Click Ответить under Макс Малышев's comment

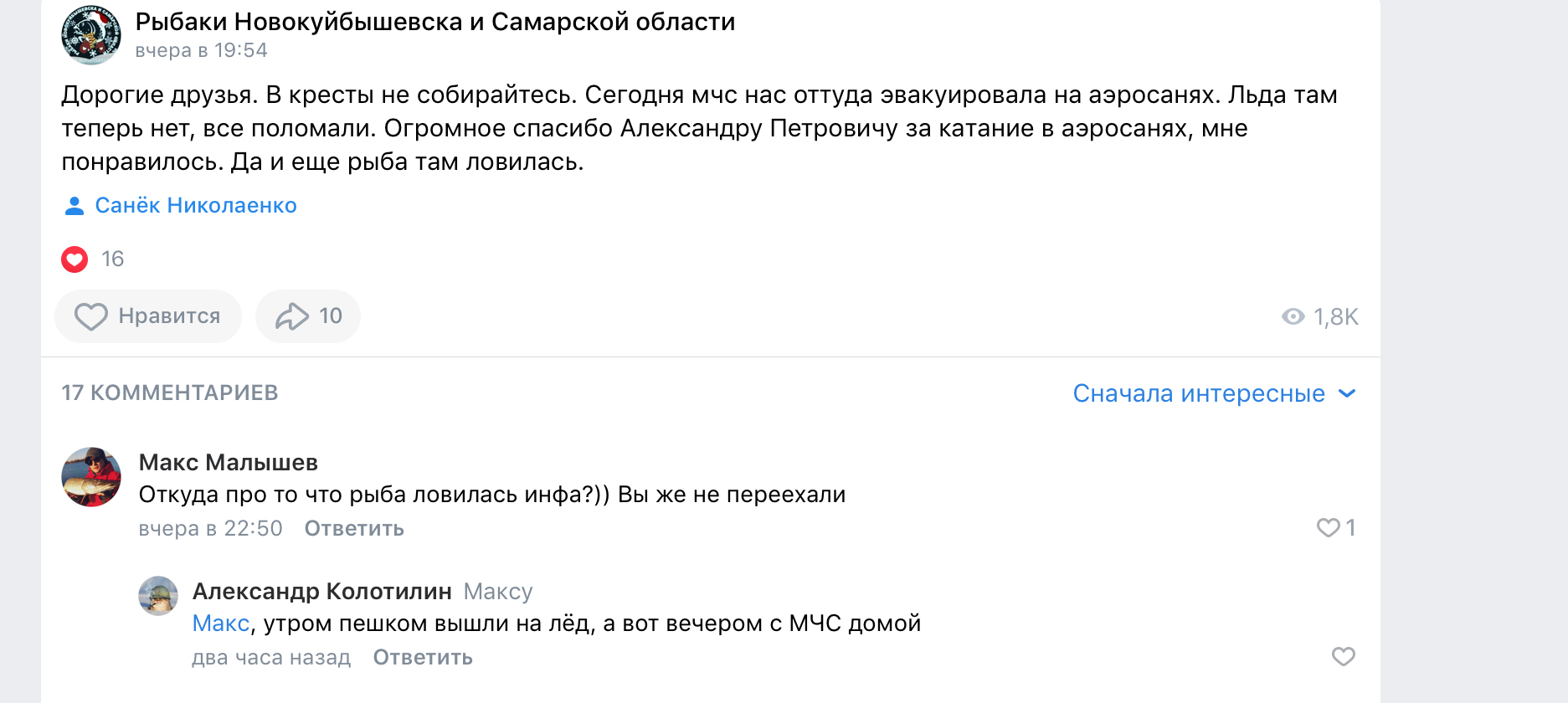(x=354, y=529)
